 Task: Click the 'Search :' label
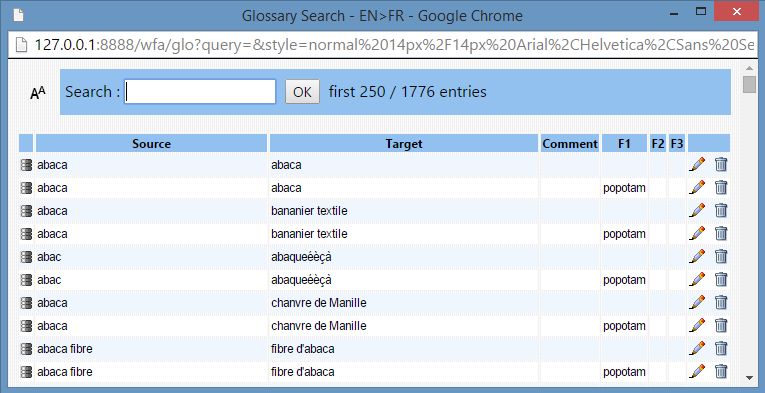coord(93,92)
